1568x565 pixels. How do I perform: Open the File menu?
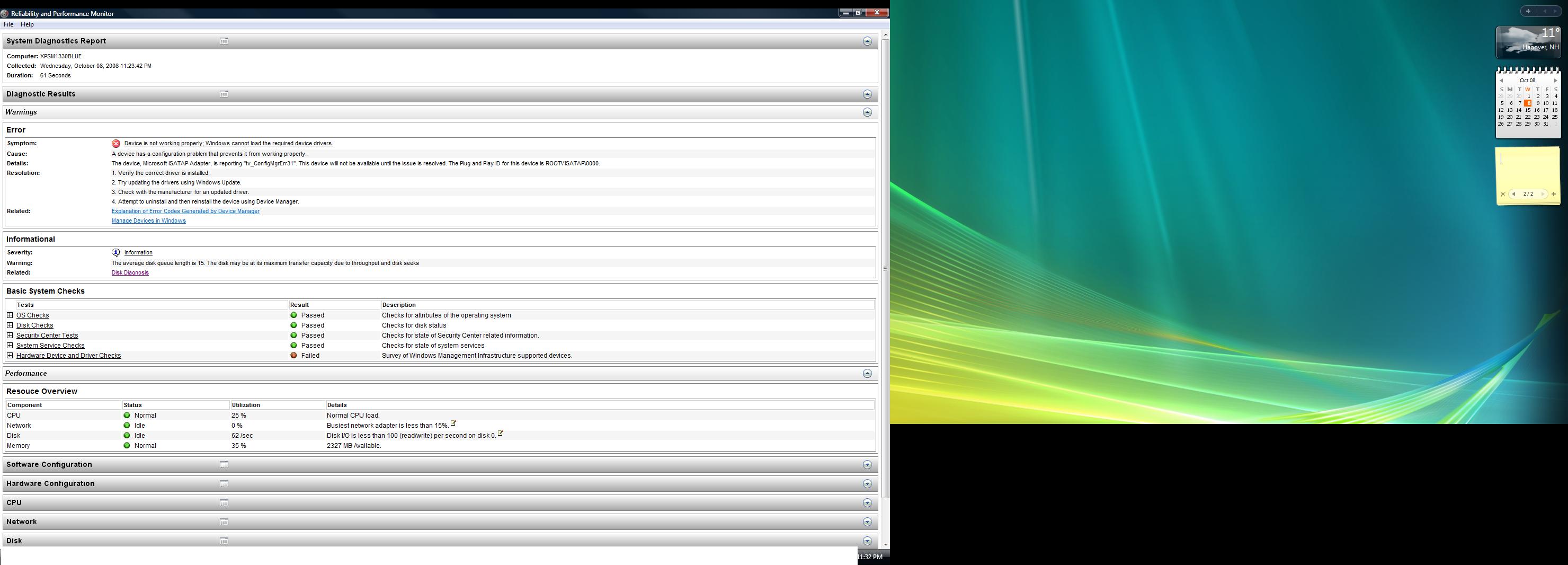8,24
